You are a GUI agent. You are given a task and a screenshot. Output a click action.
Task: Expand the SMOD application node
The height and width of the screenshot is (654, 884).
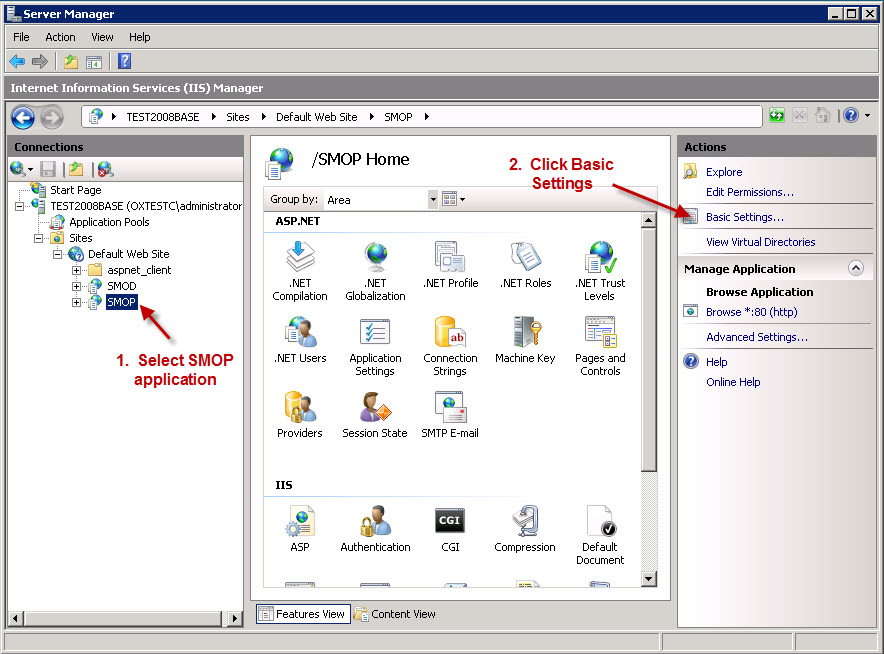76,286
